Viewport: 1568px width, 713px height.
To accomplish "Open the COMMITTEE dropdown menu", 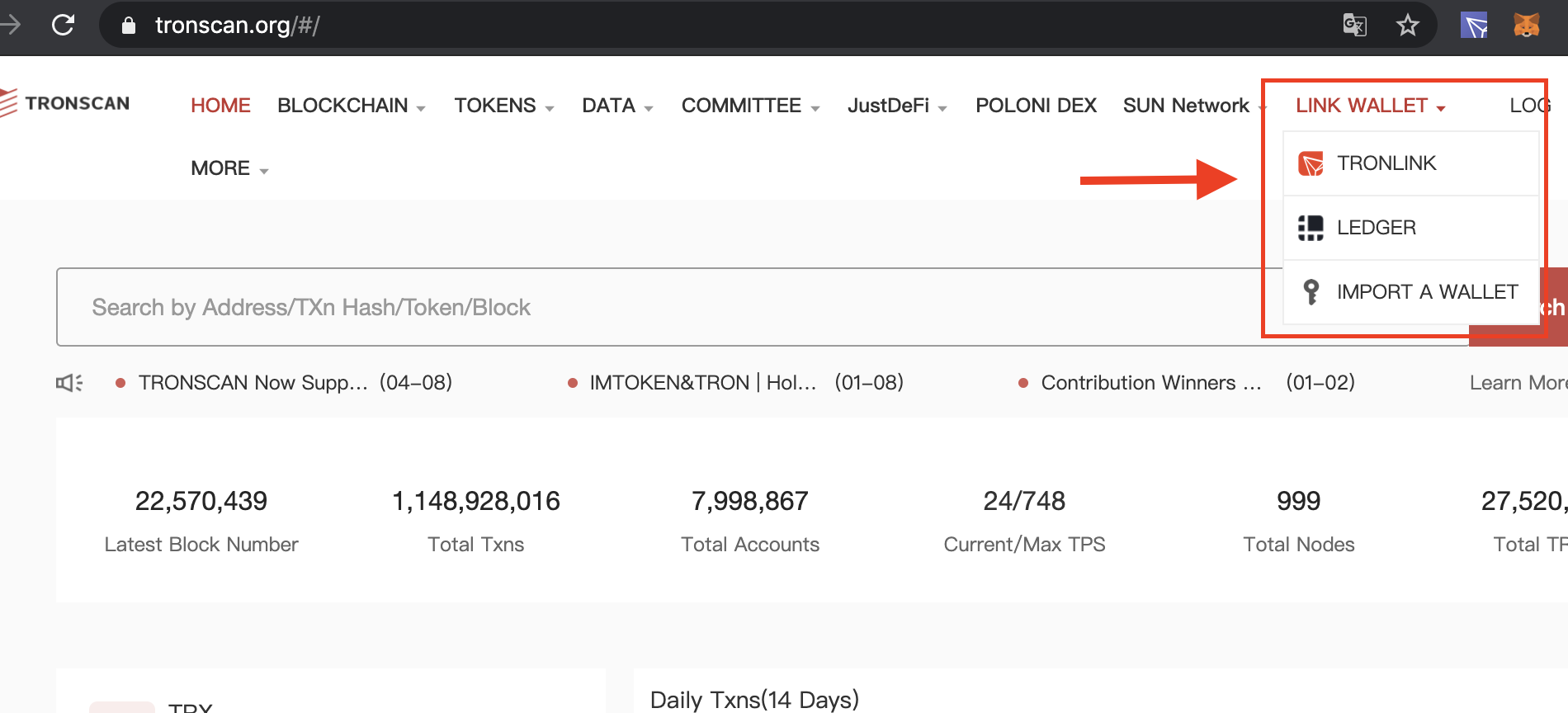I will (x=749, y=106).
